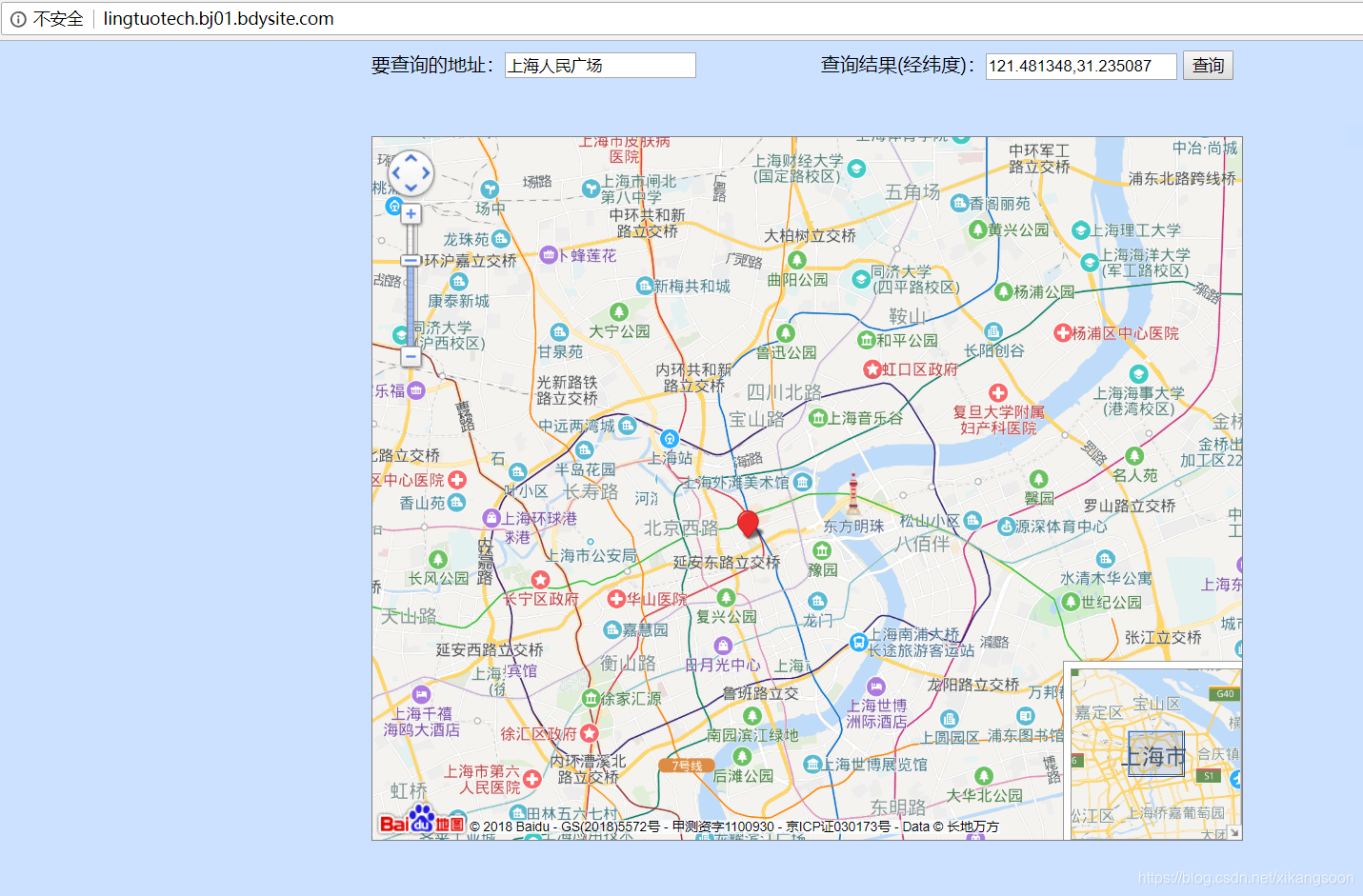Viewport: 1363px width, 896px height.
Task: Click the 7号线 metro line label
Action: (687, 766)
